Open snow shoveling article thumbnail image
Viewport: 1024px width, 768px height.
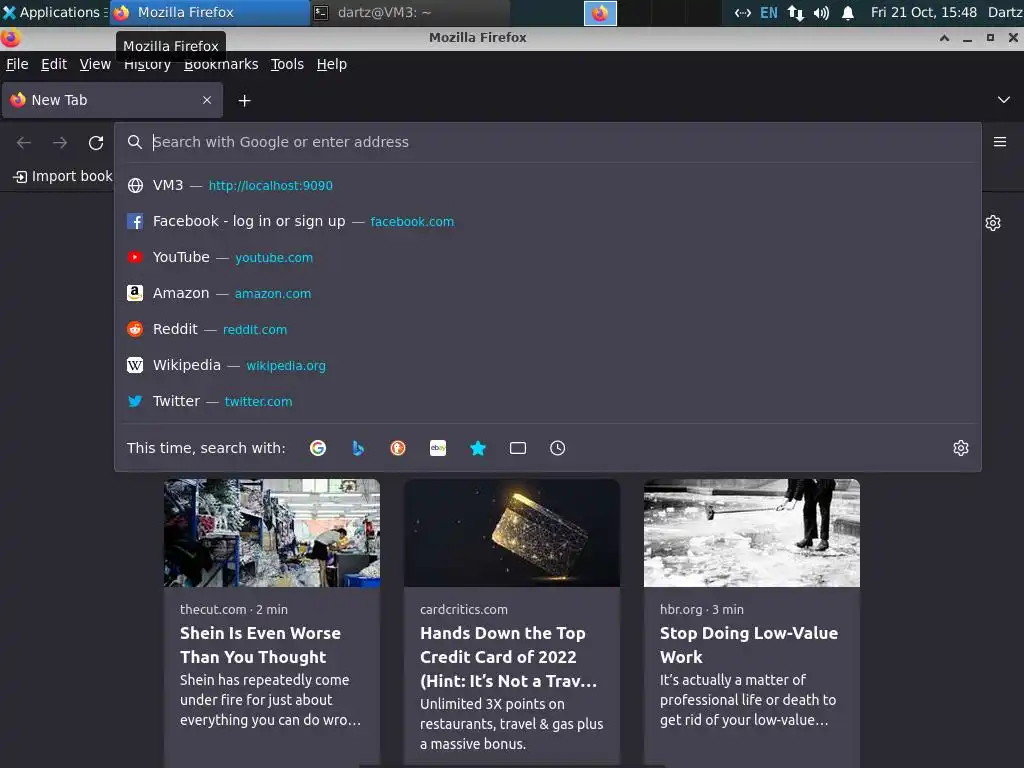pyautogui.click(x=752, y=533)
